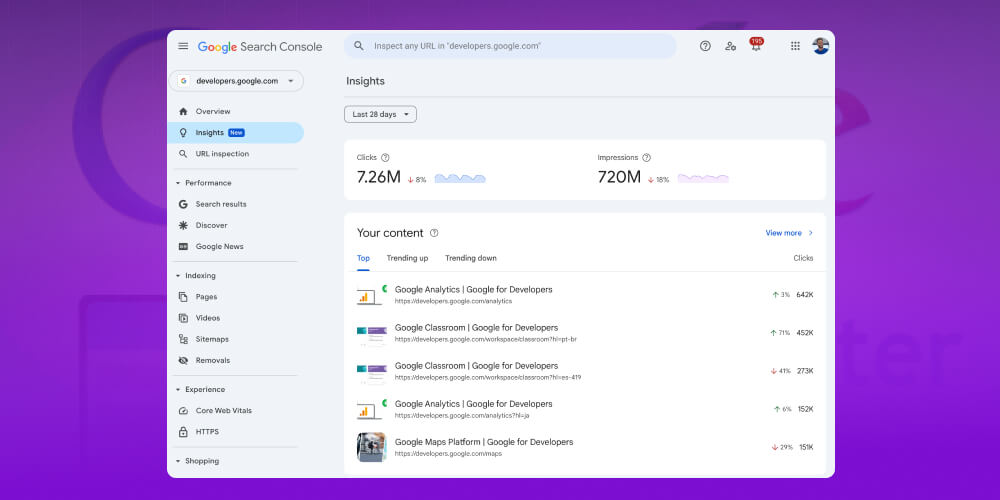Image resolution: width=1000 pixels, height=500 pixels.
Task: Click the Pages icon in sidebar
Action: (x=183, y=297)
